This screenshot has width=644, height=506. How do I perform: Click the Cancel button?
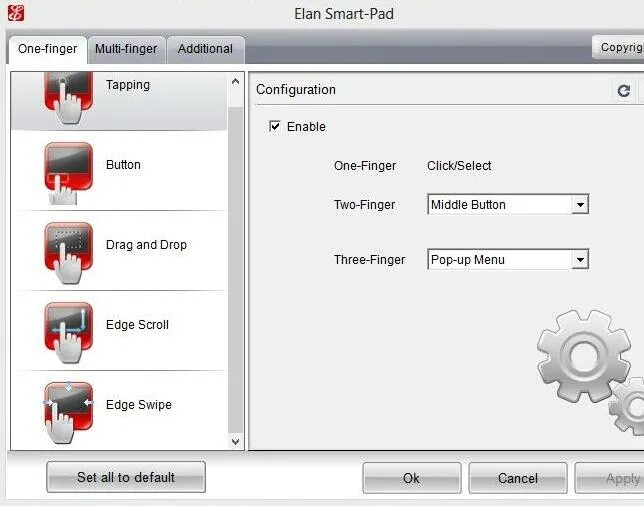tap(518, 478)
